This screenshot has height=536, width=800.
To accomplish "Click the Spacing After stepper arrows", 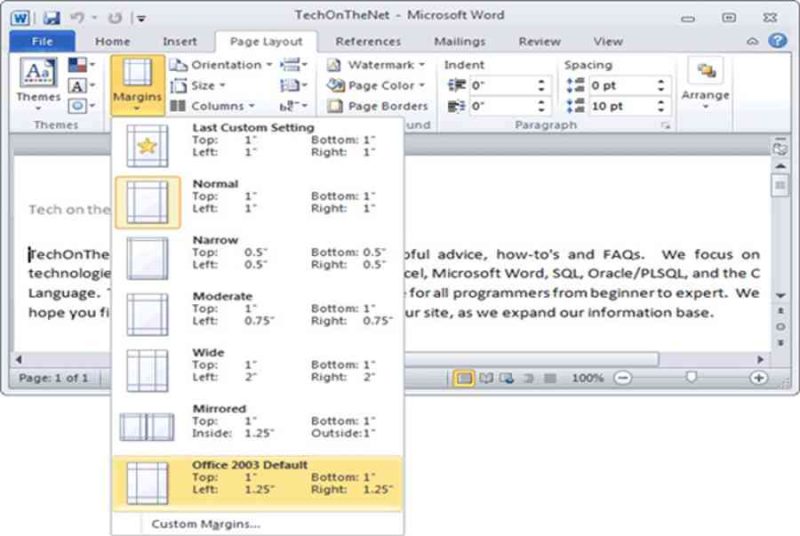I will (661, 106).
